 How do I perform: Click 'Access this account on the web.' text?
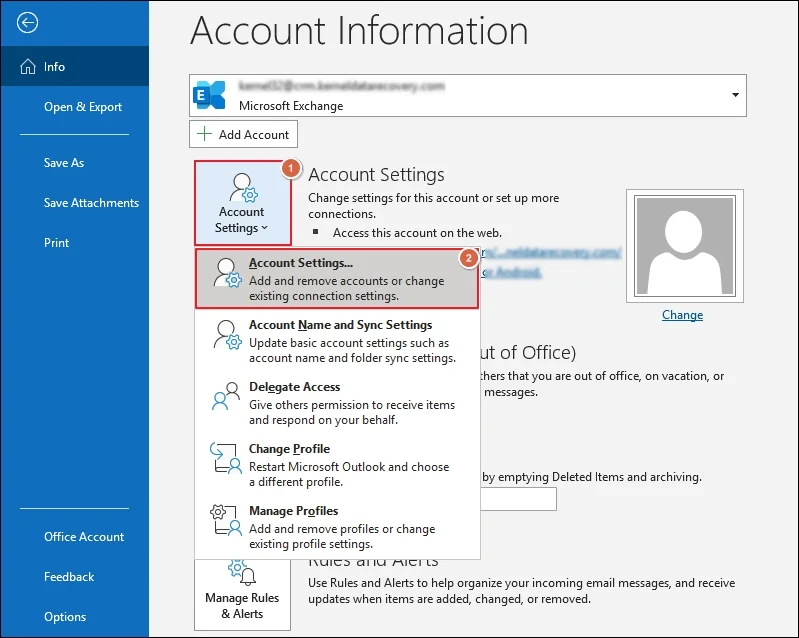click(x=417, y=233)
